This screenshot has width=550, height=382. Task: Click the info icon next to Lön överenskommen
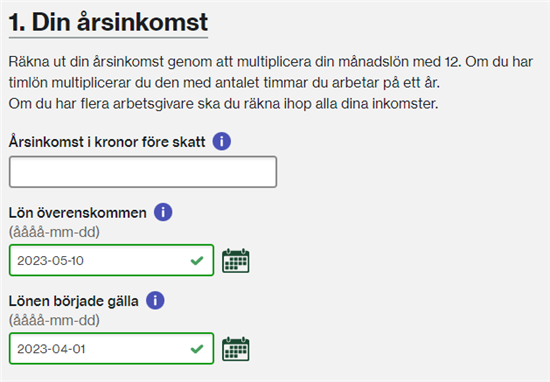click(x=163, y=212)
